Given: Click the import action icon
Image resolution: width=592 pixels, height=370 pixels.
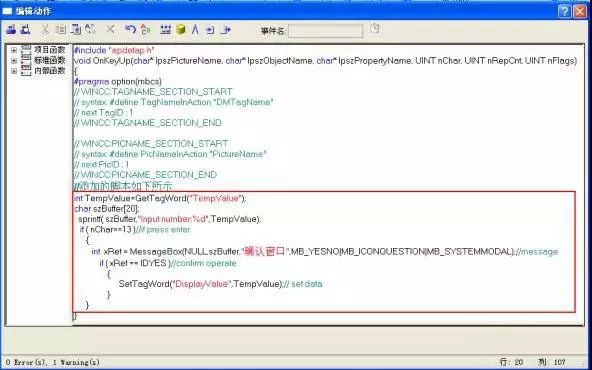Looking at the screenshot, I should tap(210, 29).
